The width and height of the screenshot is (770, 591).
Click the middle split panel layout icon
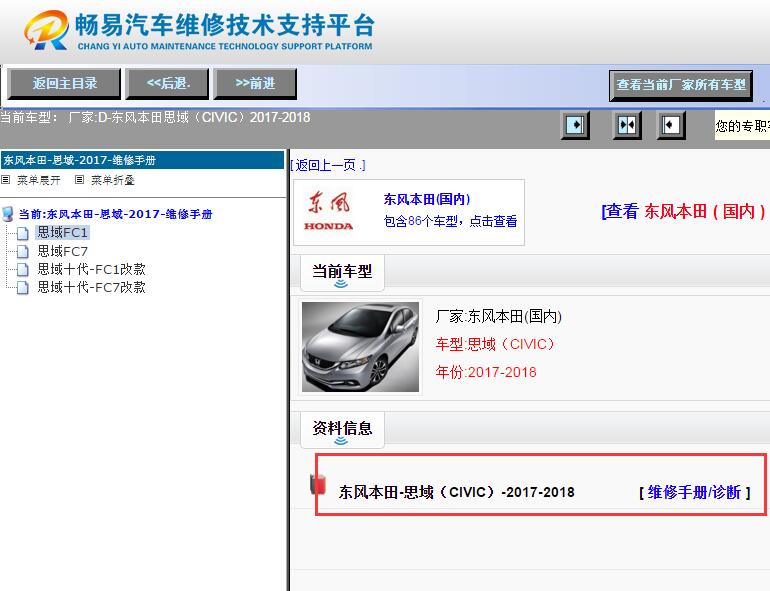click(627, 125)
